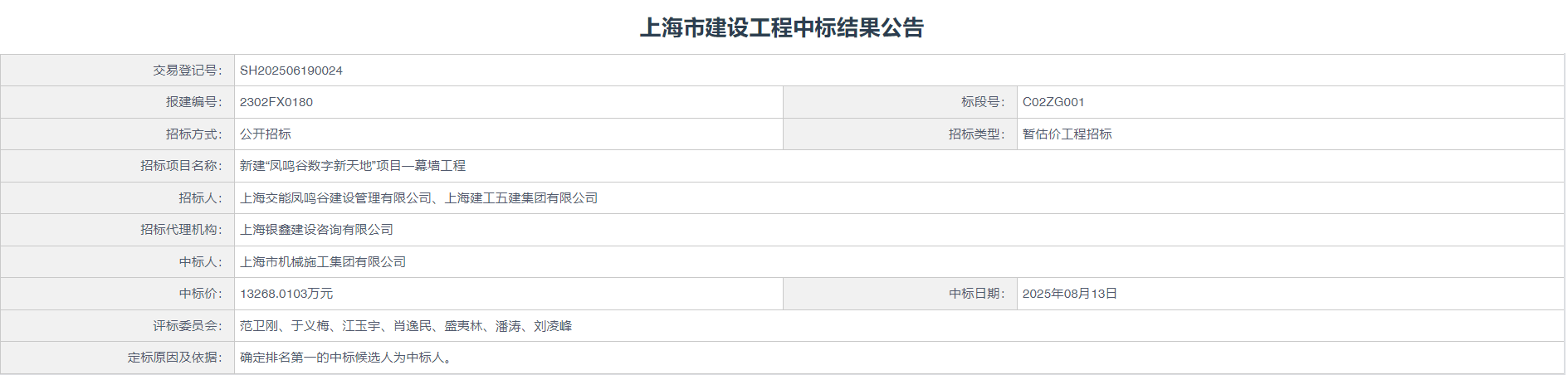Click the 招标代理机构 label cell
Screen dimensions: 1568x375
point(180,230)
